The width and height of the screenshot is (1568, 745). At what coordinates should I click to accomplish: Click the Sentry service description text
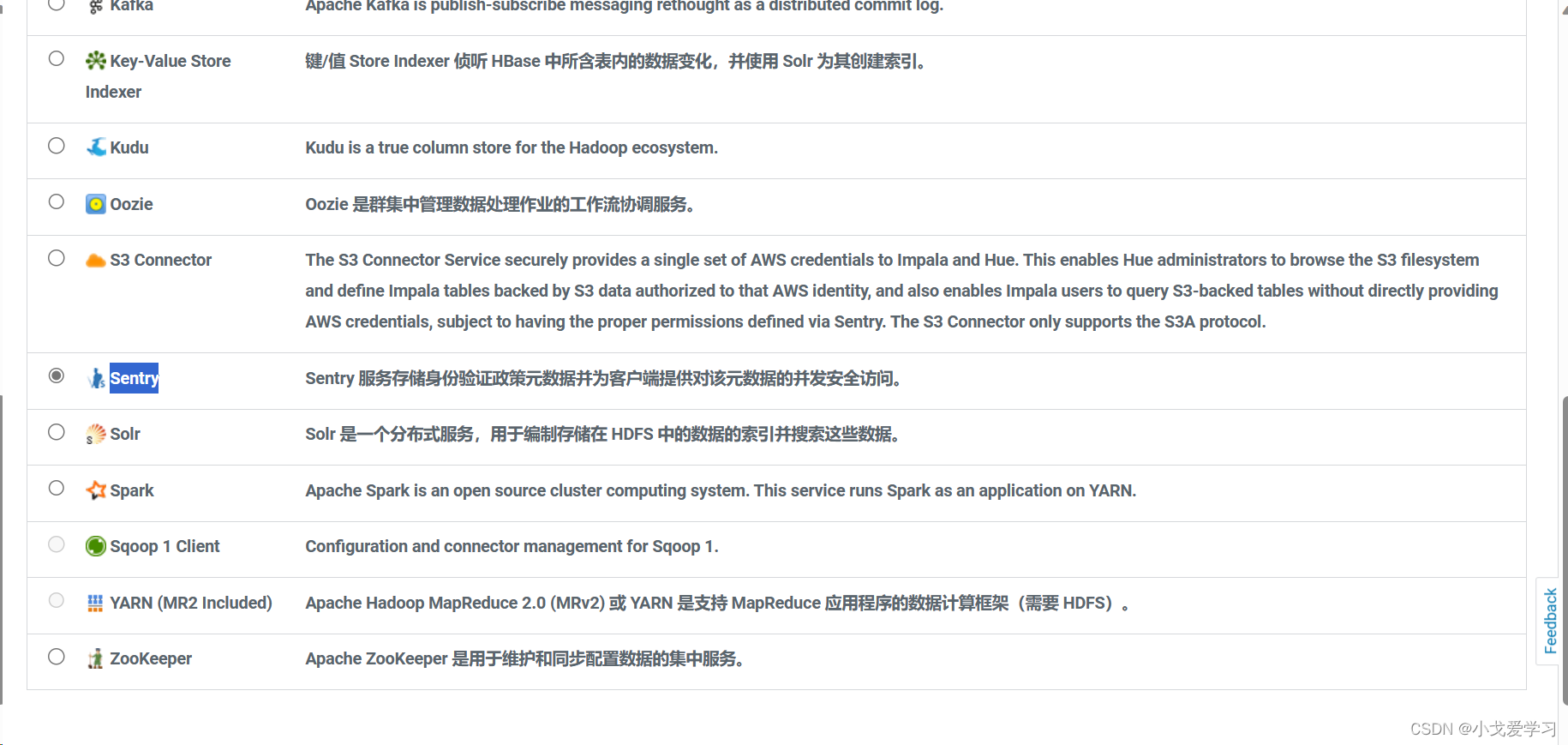pyautogui.click(x=602, y=378)
